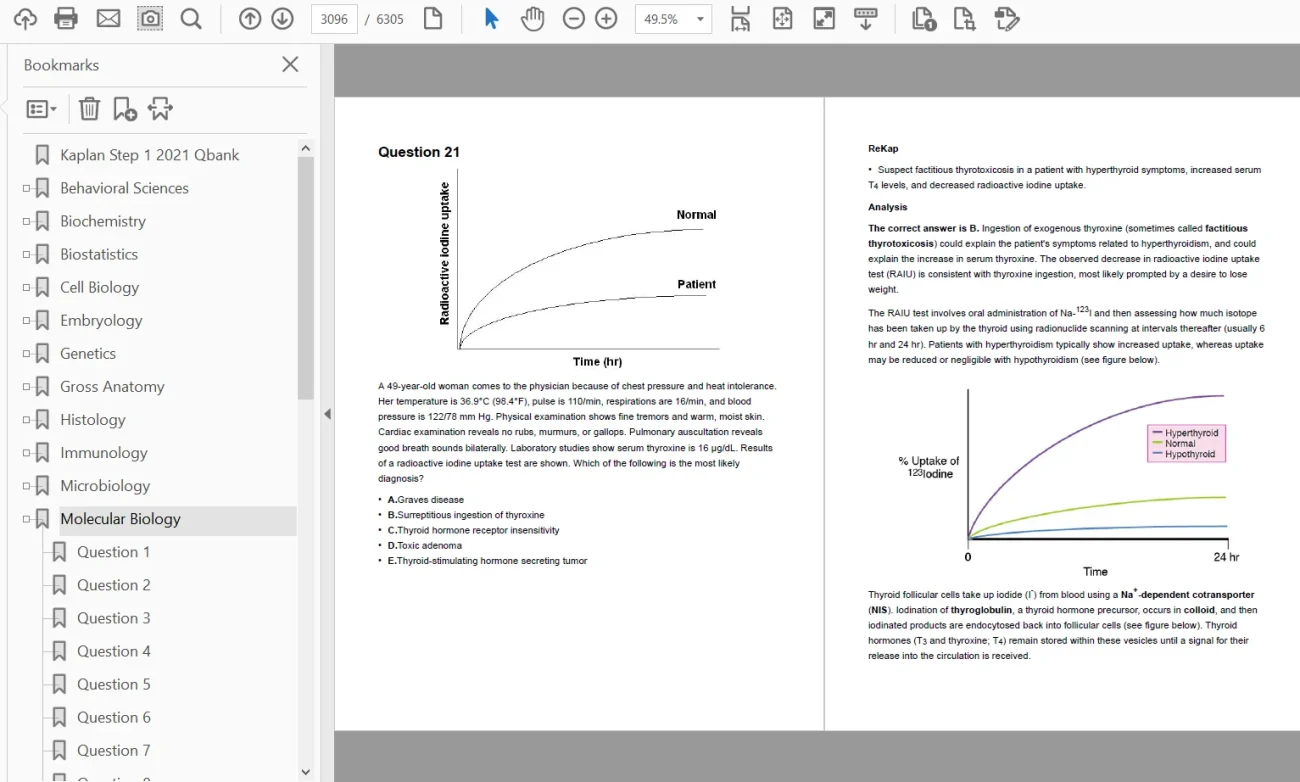Click answer B. Surreptitious ingestion of thyroxine
This screenshot has height=782, width=1300.
pos(466,515)
